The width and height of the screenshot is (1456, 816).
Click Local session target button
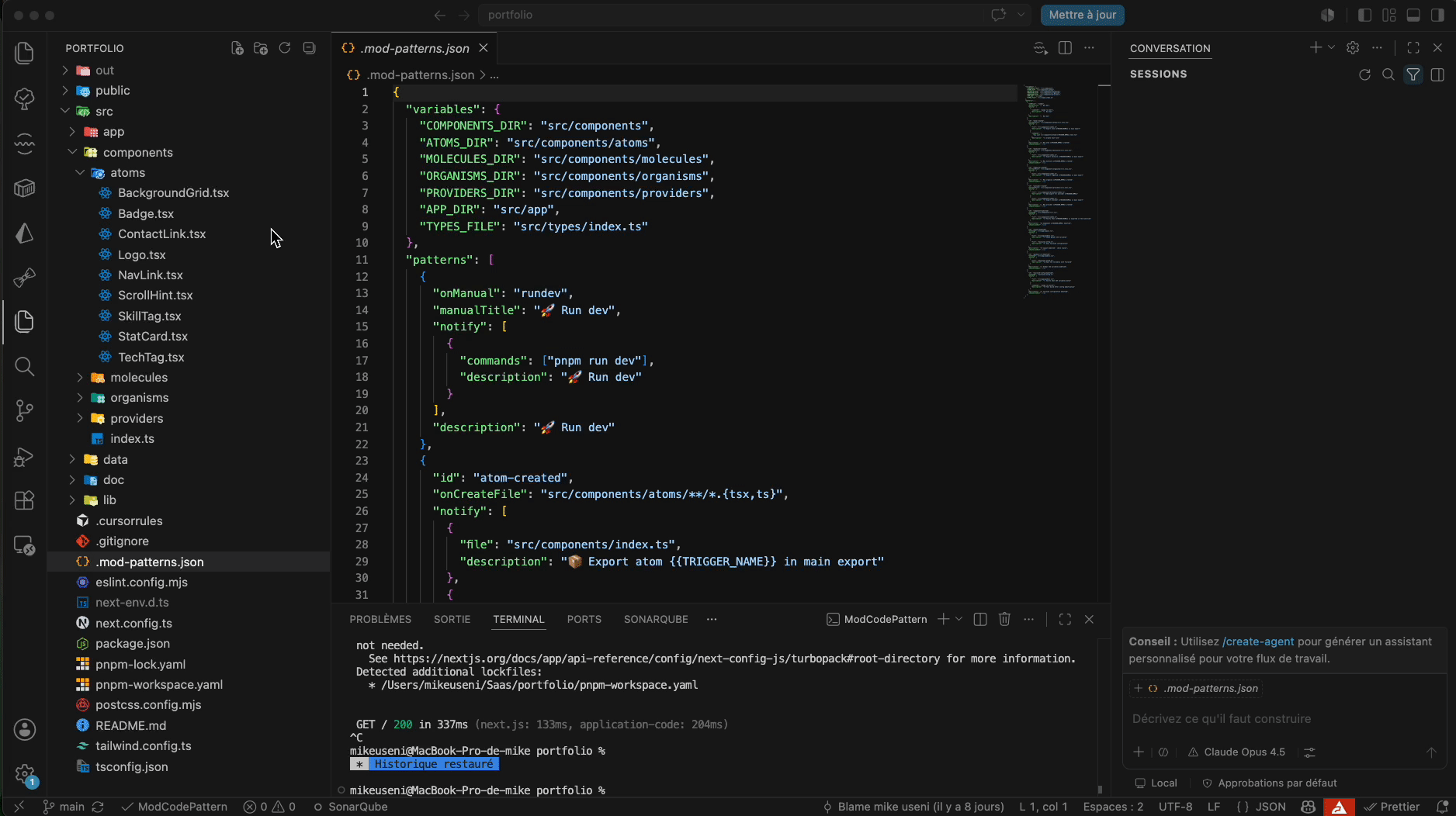1156,783
